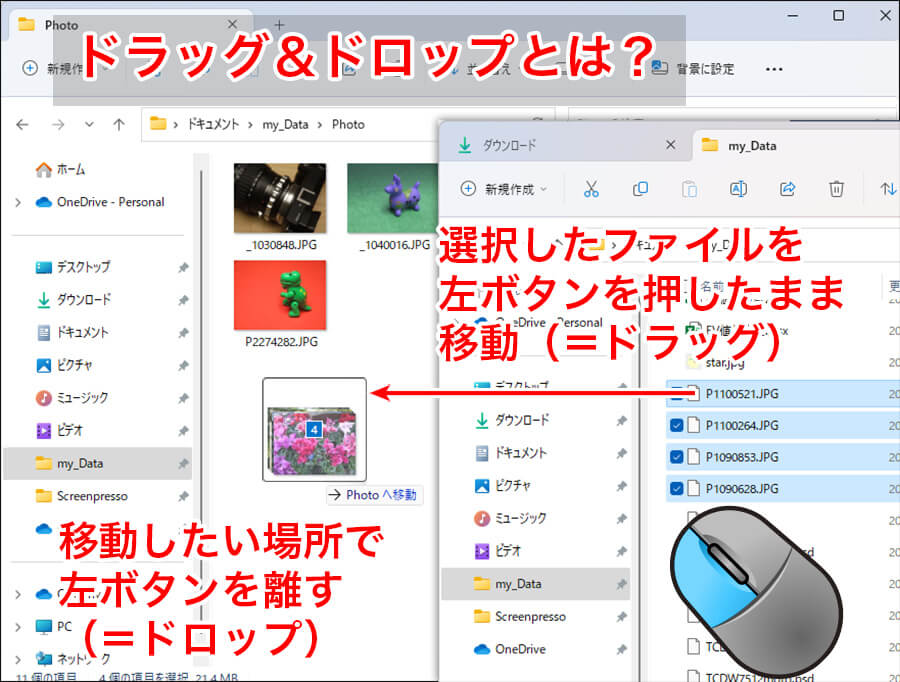Open ダウンロード in my_Data window sidebar

tap(511, 420)
